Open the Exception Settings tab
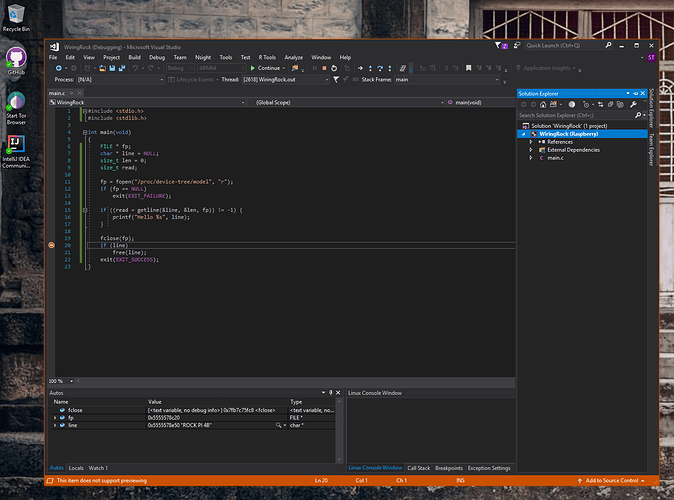The image size is (674, 500). pos(489,468)
